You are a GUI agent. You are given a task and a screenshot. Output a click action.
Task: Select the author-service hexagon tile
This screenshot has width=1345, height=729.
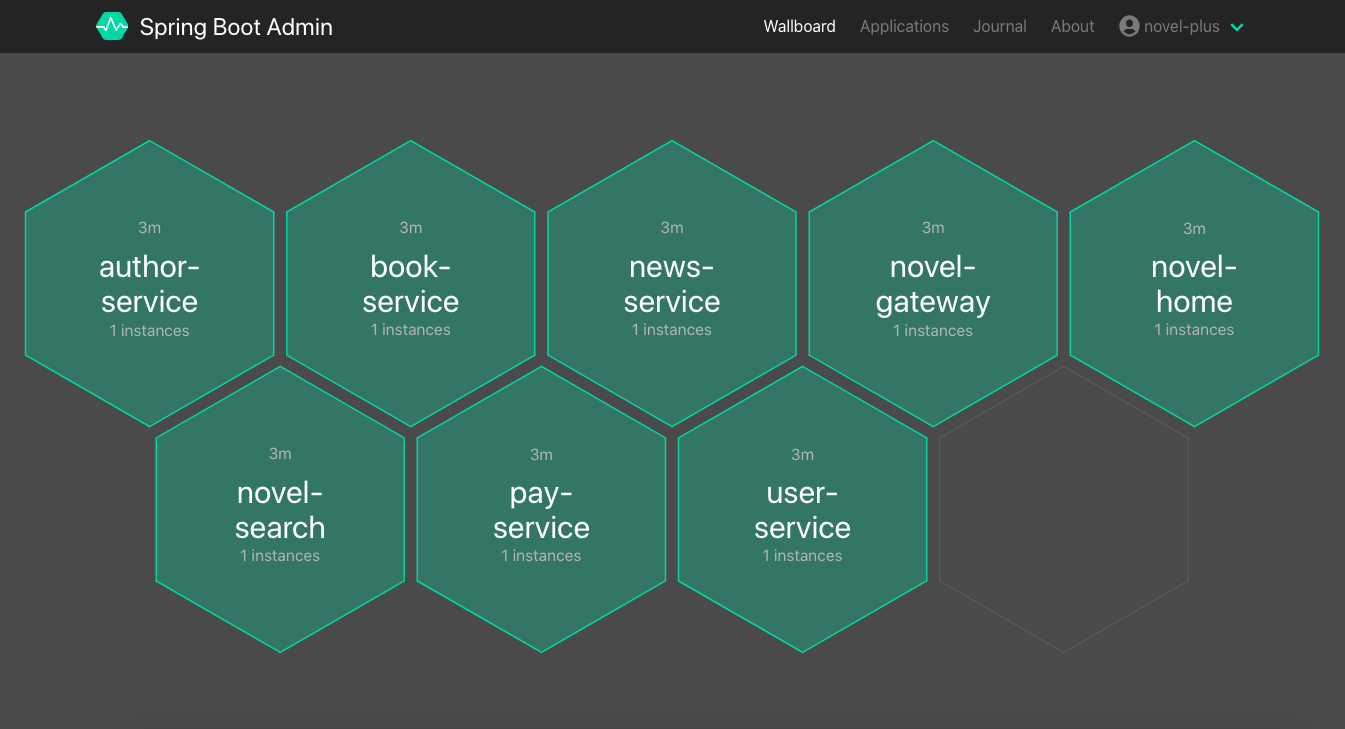[150, 283]
